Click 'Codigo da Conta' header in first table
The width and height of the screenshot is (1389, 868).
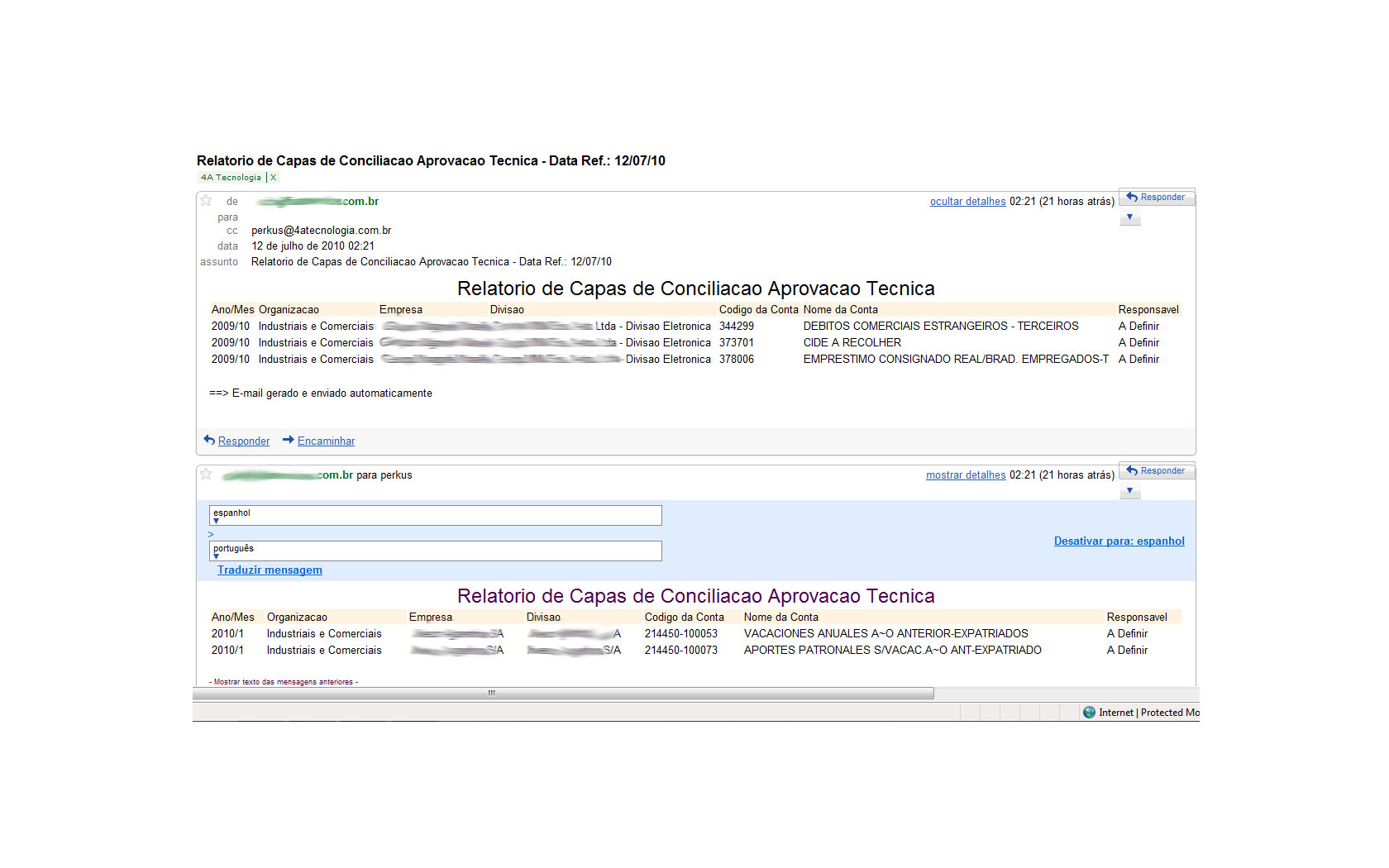pos(759,310)
